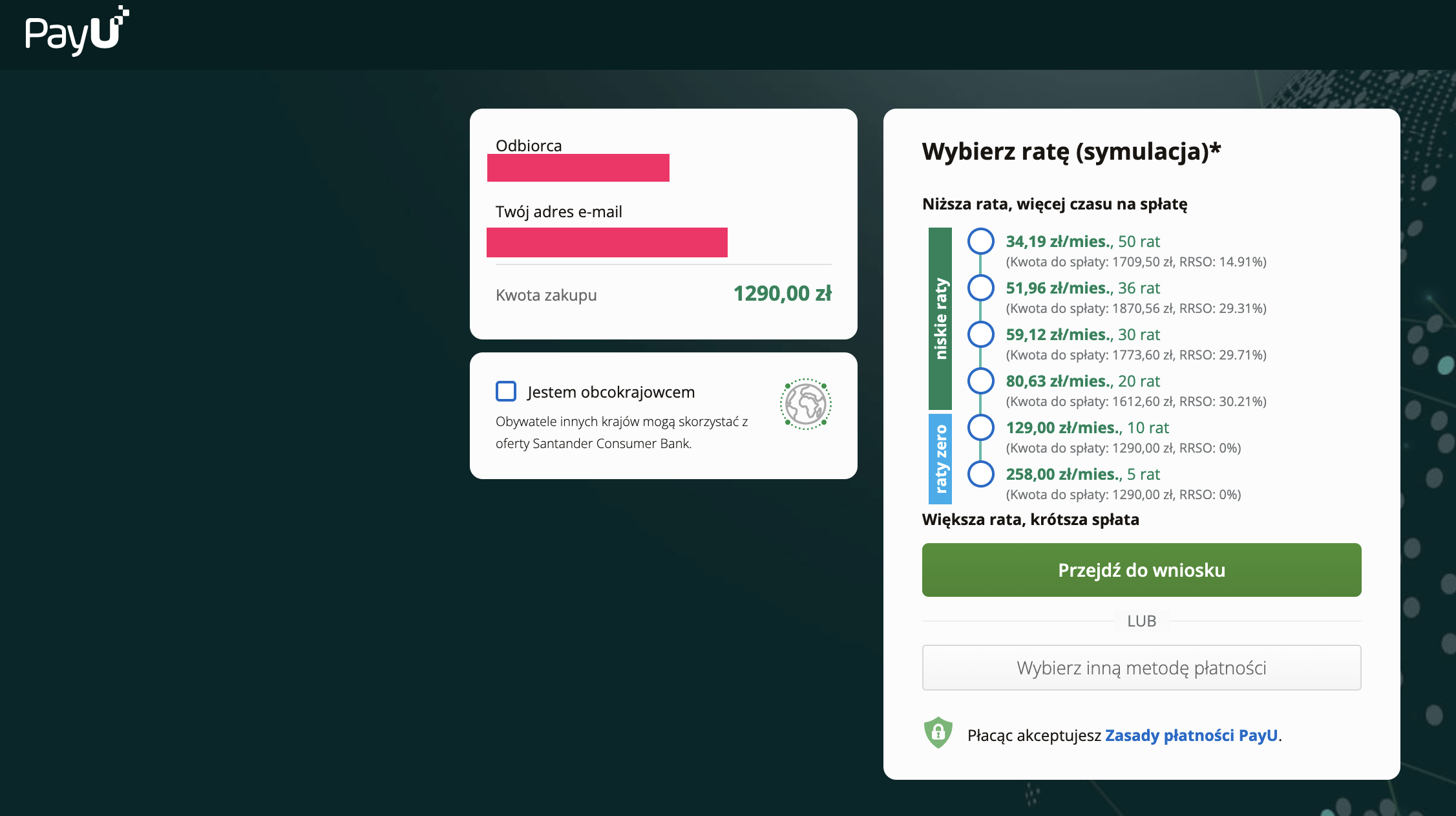This screenshot has height=816, width=1456.
Task: Click the redacted e-mail address field
Action: 607,242
